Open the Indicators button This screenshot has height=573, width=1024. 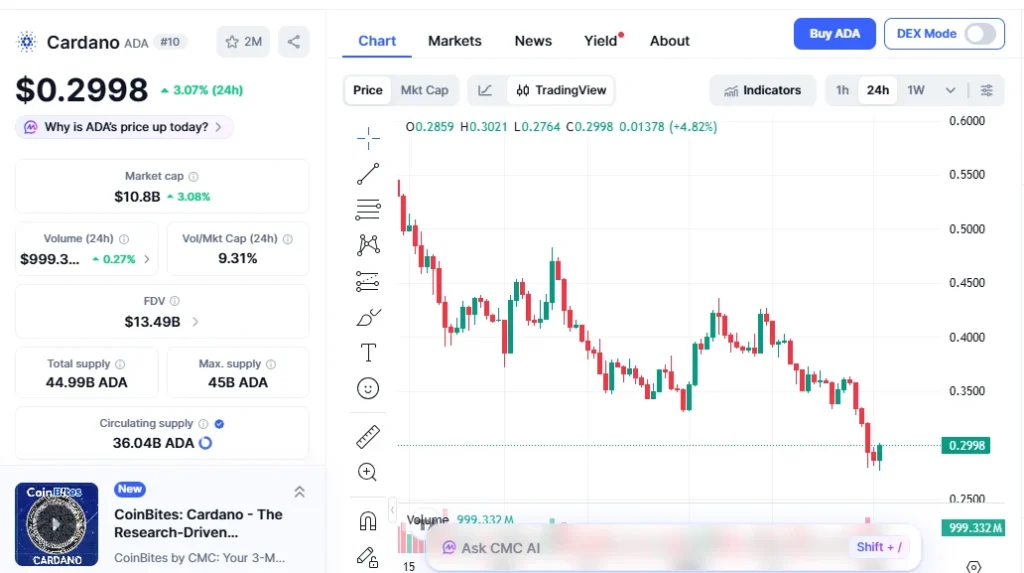click(x=762, y=90)
